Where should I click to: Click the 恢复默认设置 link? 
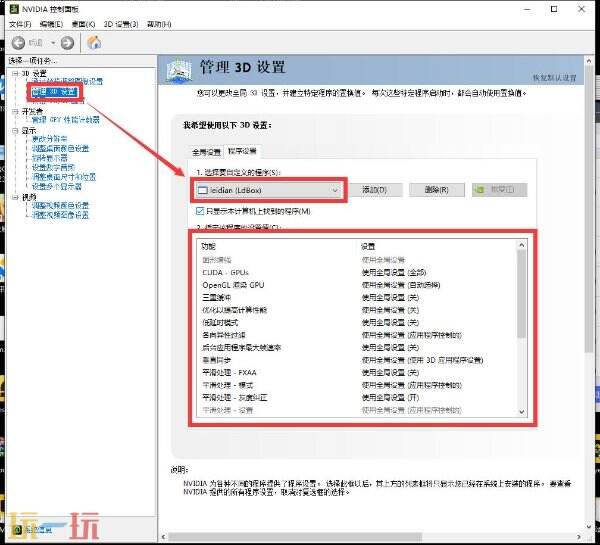554,78
